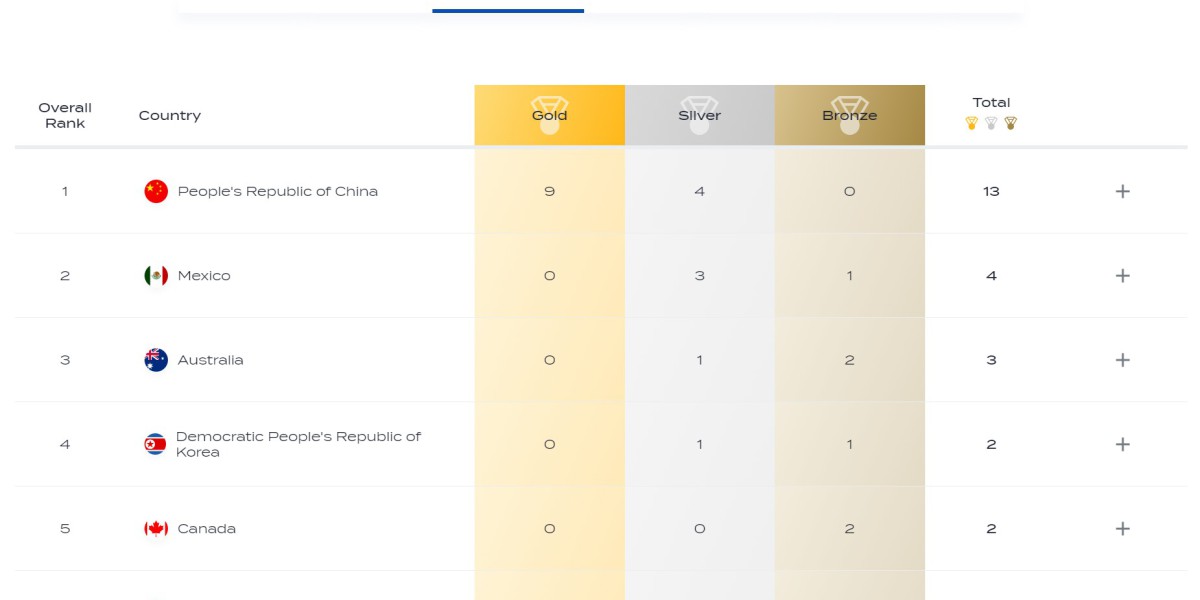Click the People's Republic of China flag icon
The height and width of the screenshot is (600, 1200).
[x=156, y=192]
